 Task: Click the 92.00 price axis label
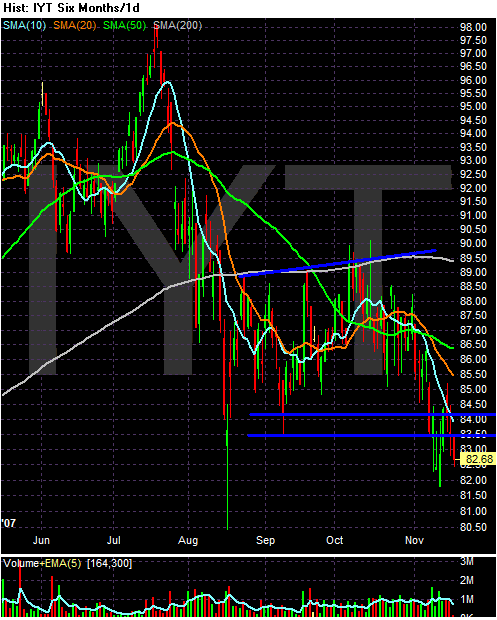pyautogui.click(x=473, y=188)
